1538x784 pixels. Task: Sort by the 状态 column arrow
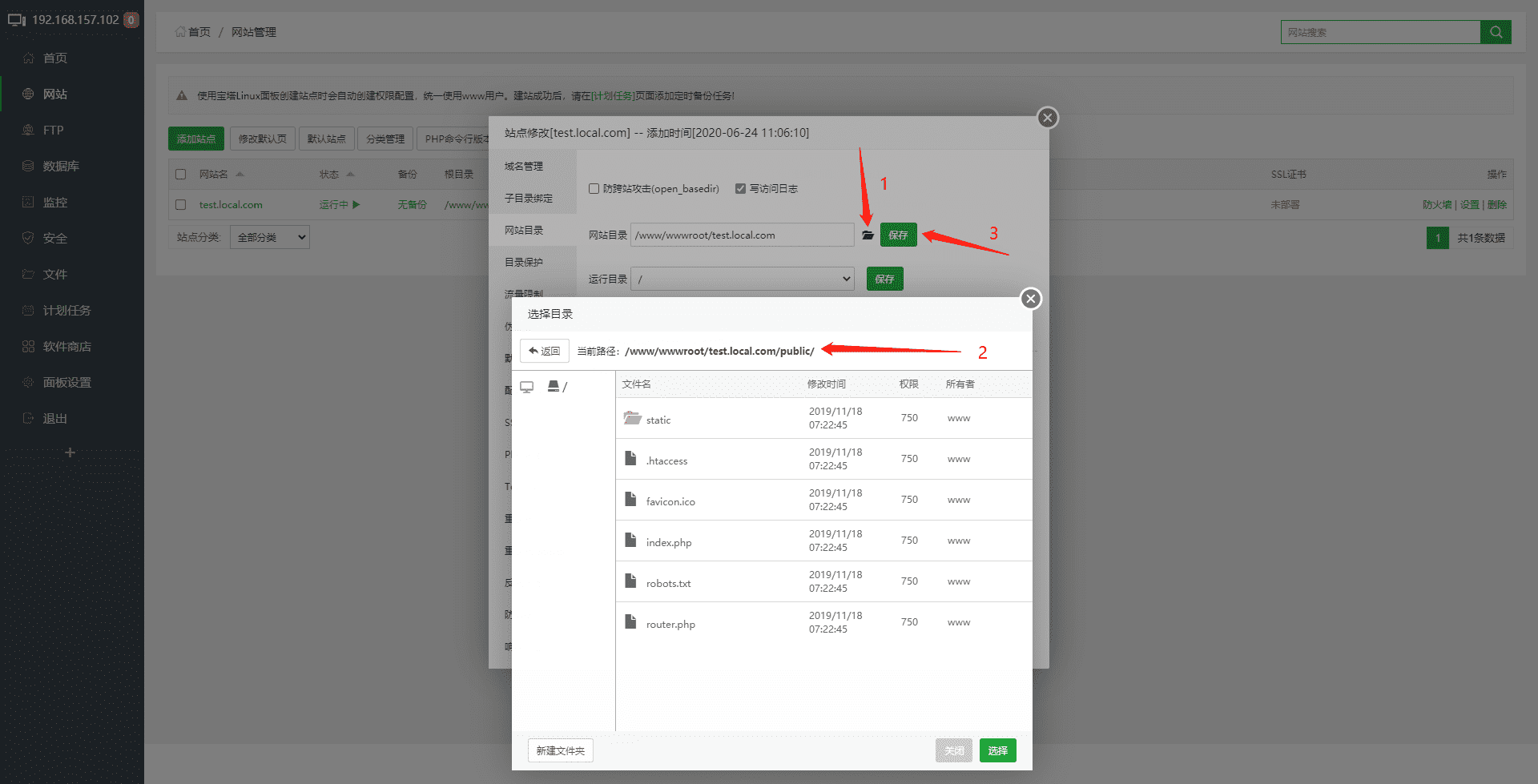350,174
